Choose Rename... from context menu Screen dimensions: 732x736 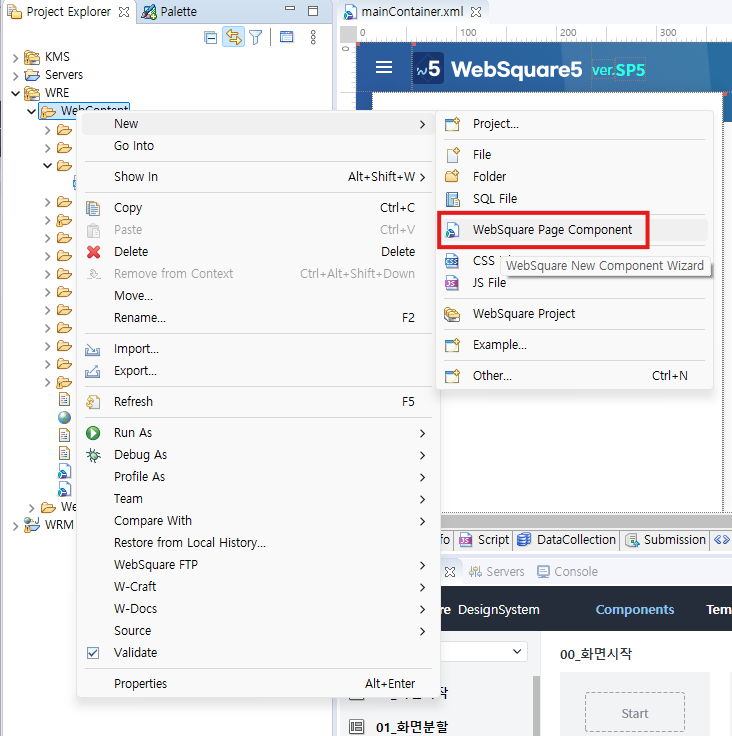click(256, 318)
